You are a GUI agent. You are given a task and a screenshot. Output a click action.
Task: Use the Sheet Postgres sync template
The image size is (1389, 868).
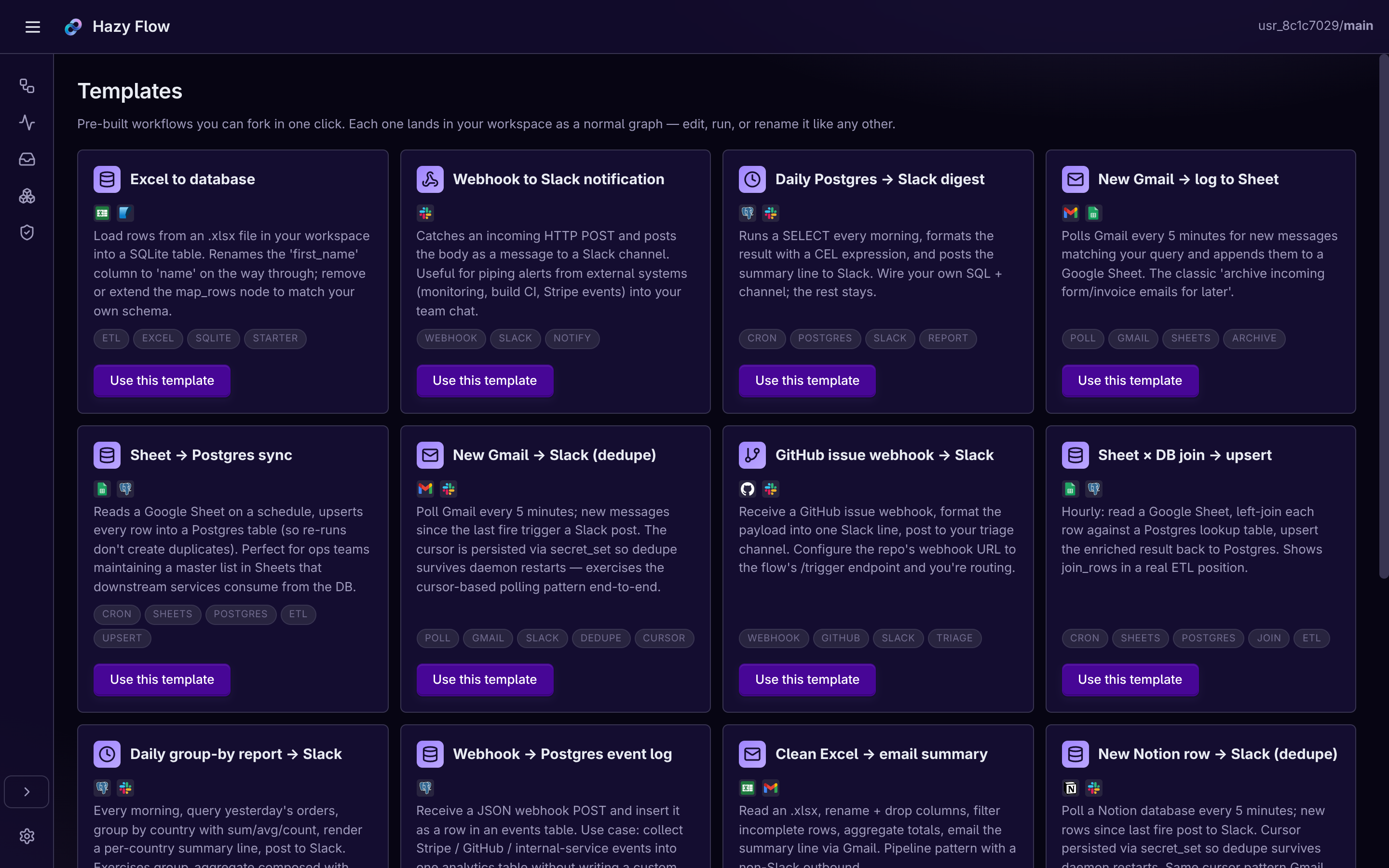click(162, 680)
